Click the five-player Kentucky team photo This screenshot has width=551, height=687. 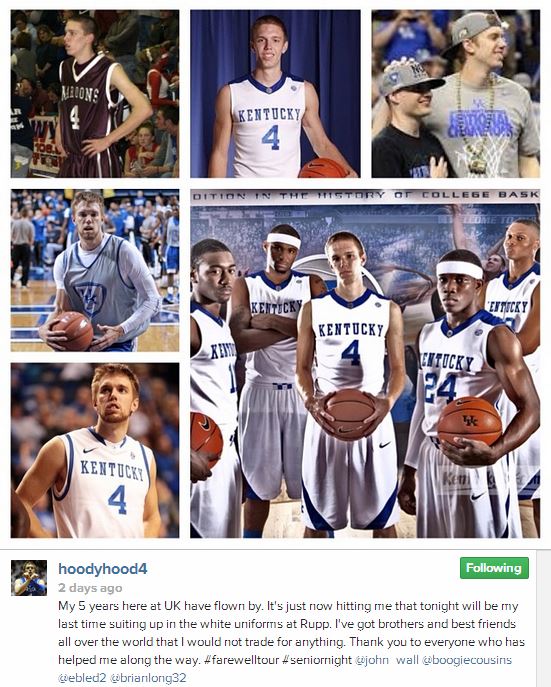[365, 364]
